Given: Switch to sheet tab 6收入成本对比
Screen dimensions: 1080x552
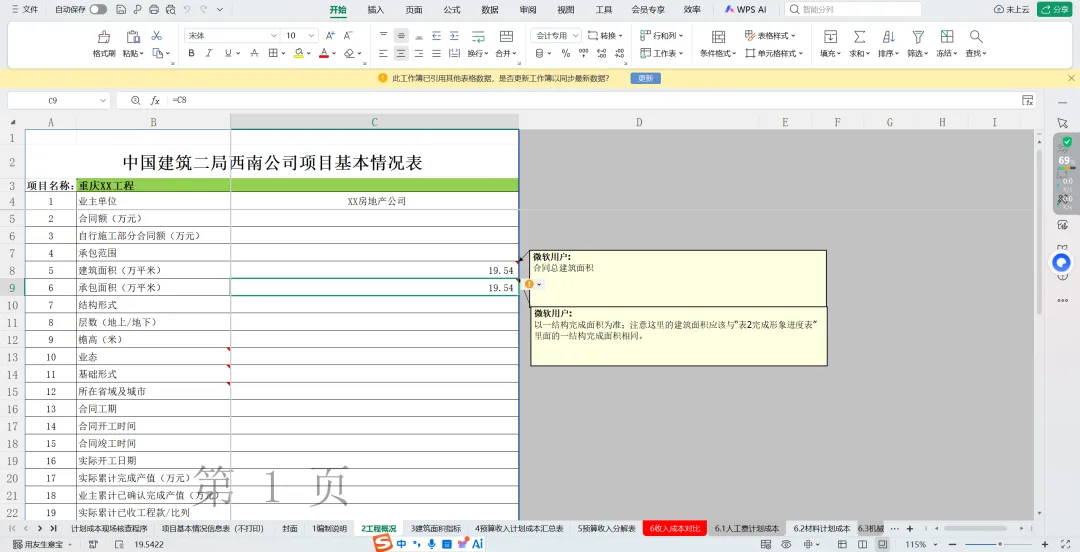Looking at the screenshot, I should [674, 529].
